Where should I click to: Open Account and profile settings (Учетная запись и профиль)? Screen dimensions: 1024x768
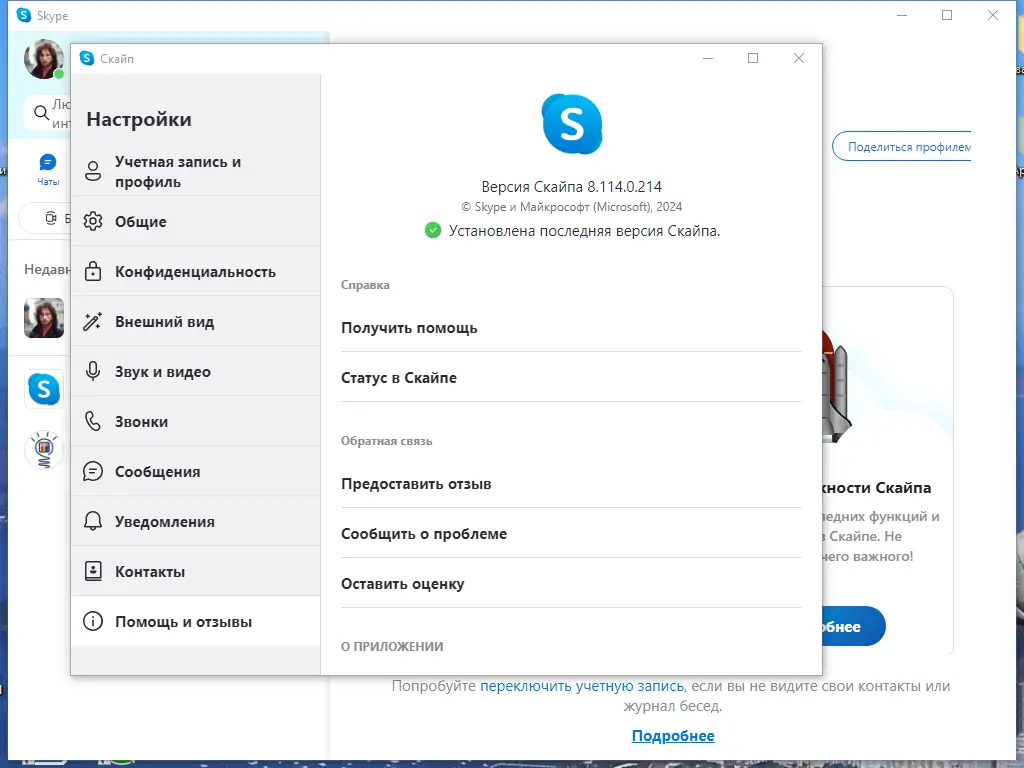(x=195, y=171)
